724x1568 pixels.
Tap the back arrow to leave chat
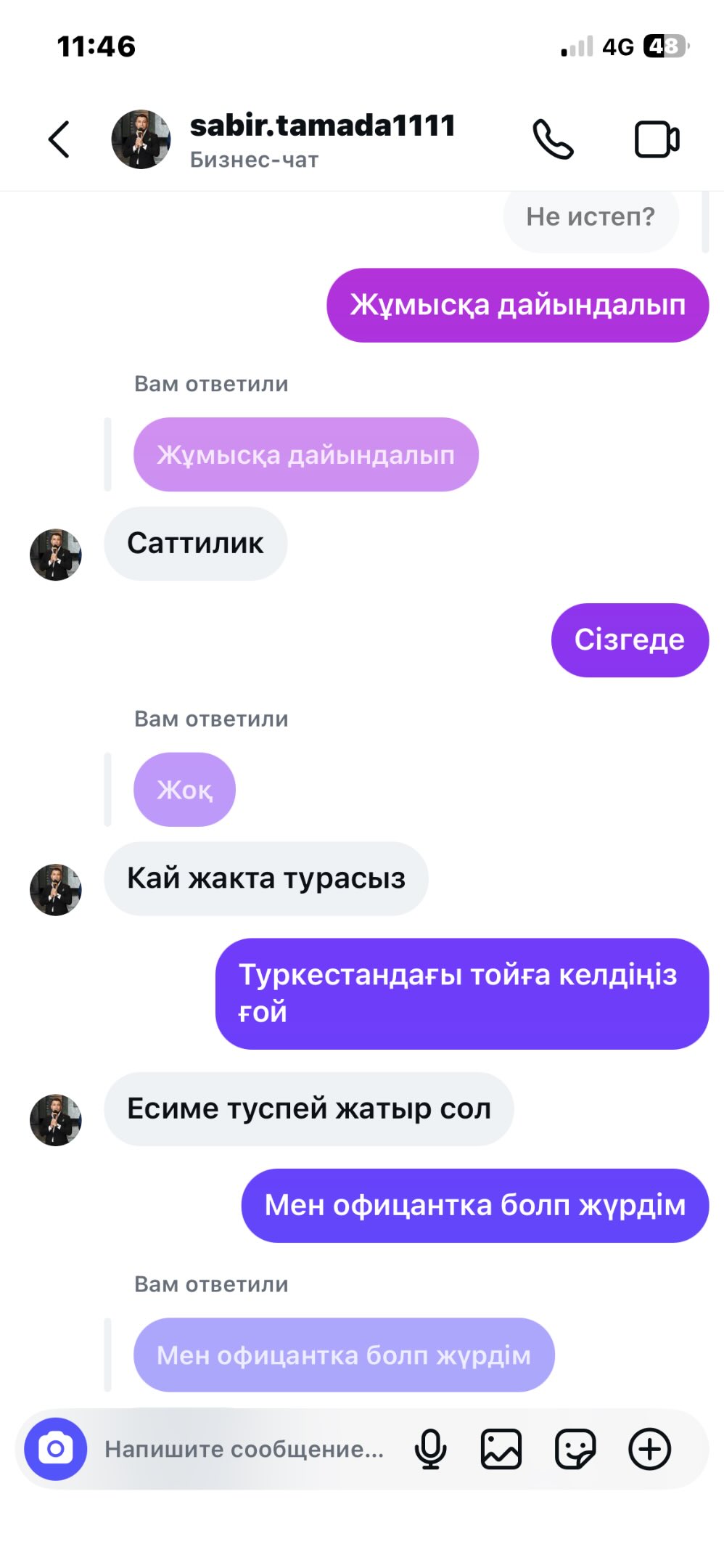click(59, 139)
